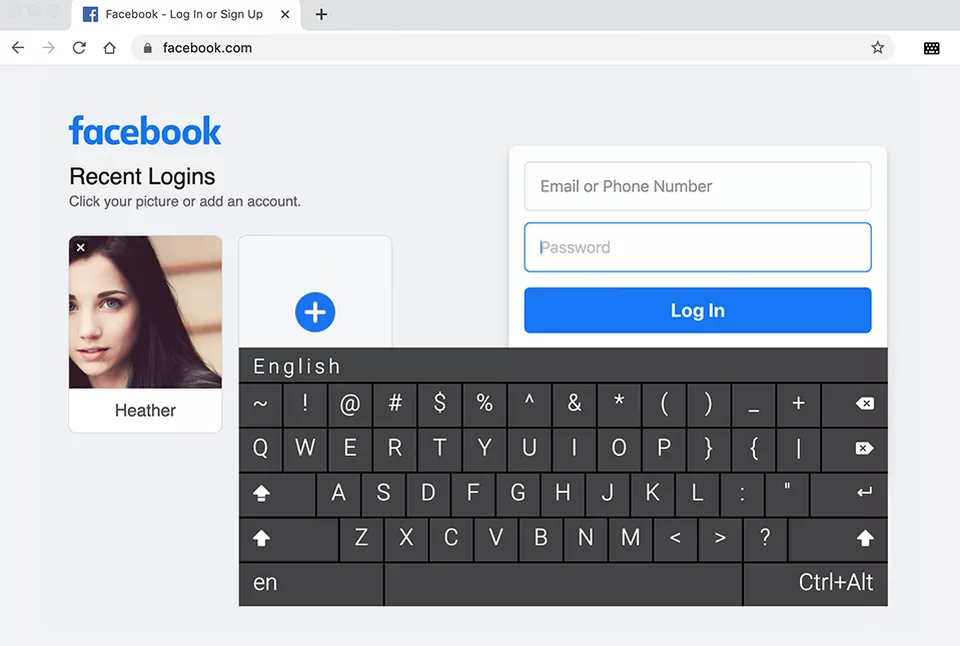Toggle the right Shift arrow key
960x646 pixels.
[x=865, y=539]
